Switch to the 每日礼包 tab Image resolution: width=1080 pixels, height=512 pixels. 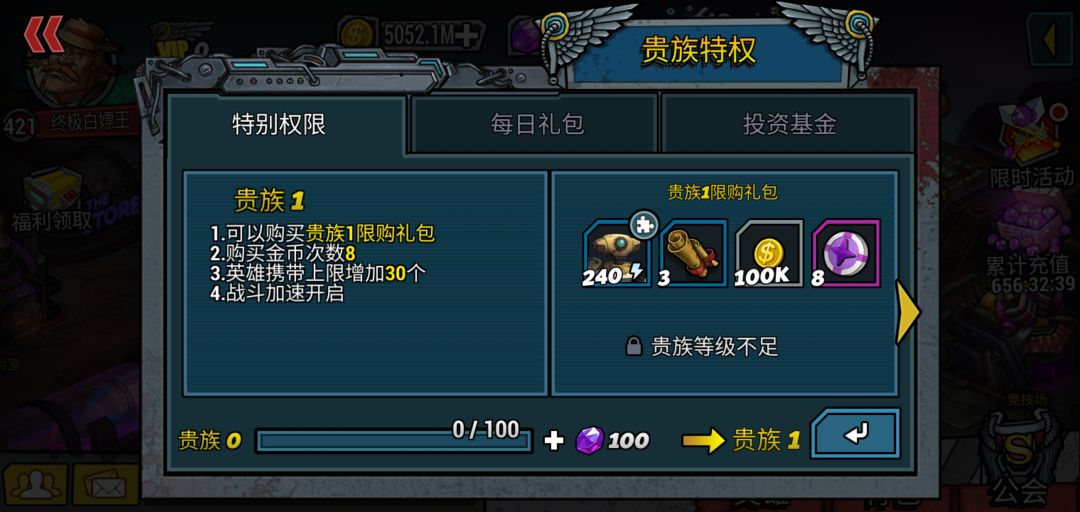(537, 125)
